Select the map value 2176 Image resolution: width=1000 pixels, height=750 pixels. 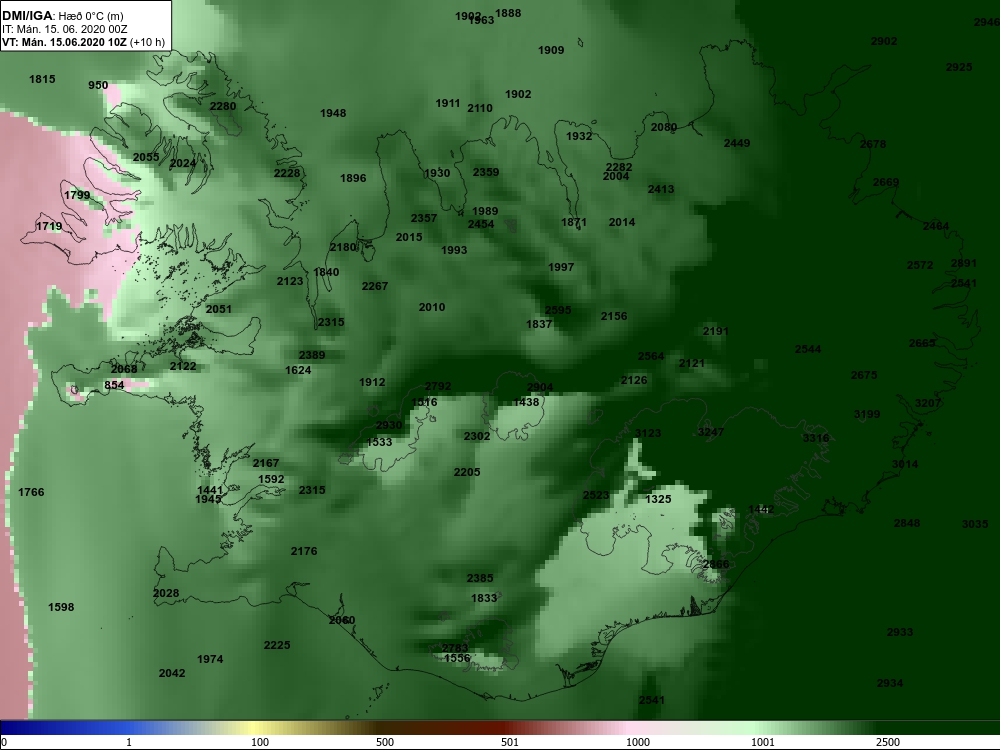304,551
